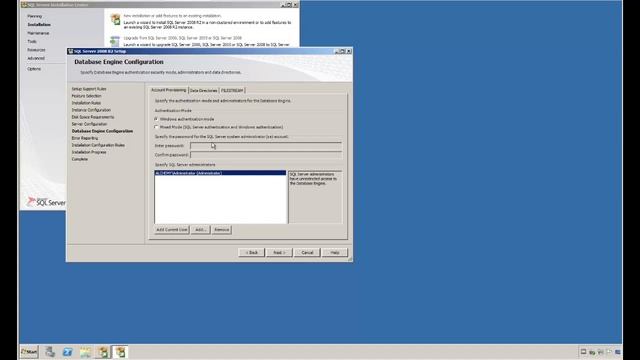This screenshot has width=640, height=360.
Task: Click the Add Current User button
Action: [171, 230]
